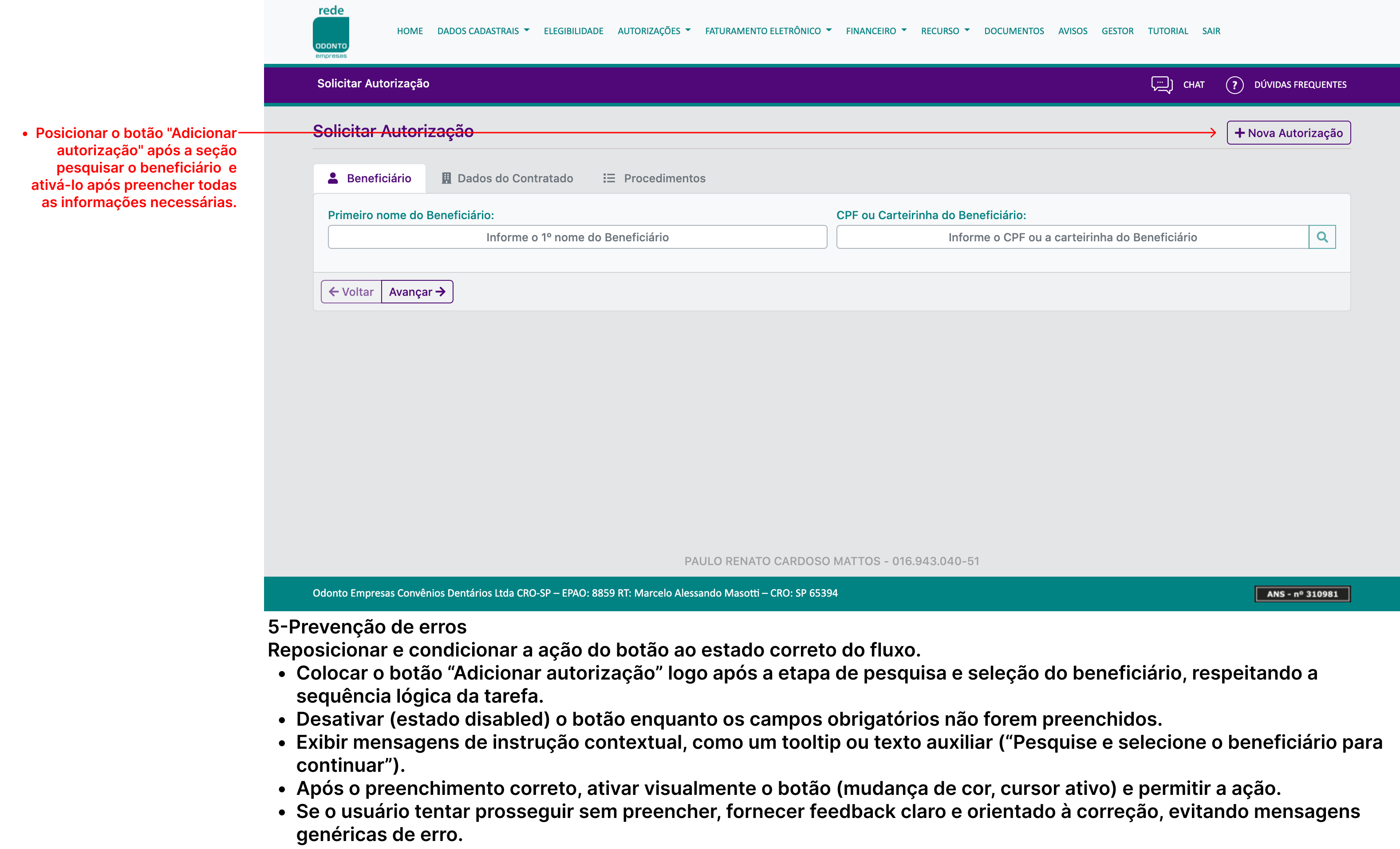The image size is (1400, 849).
Task: Click the Avançar button
Action: click(x=417, y=292)
